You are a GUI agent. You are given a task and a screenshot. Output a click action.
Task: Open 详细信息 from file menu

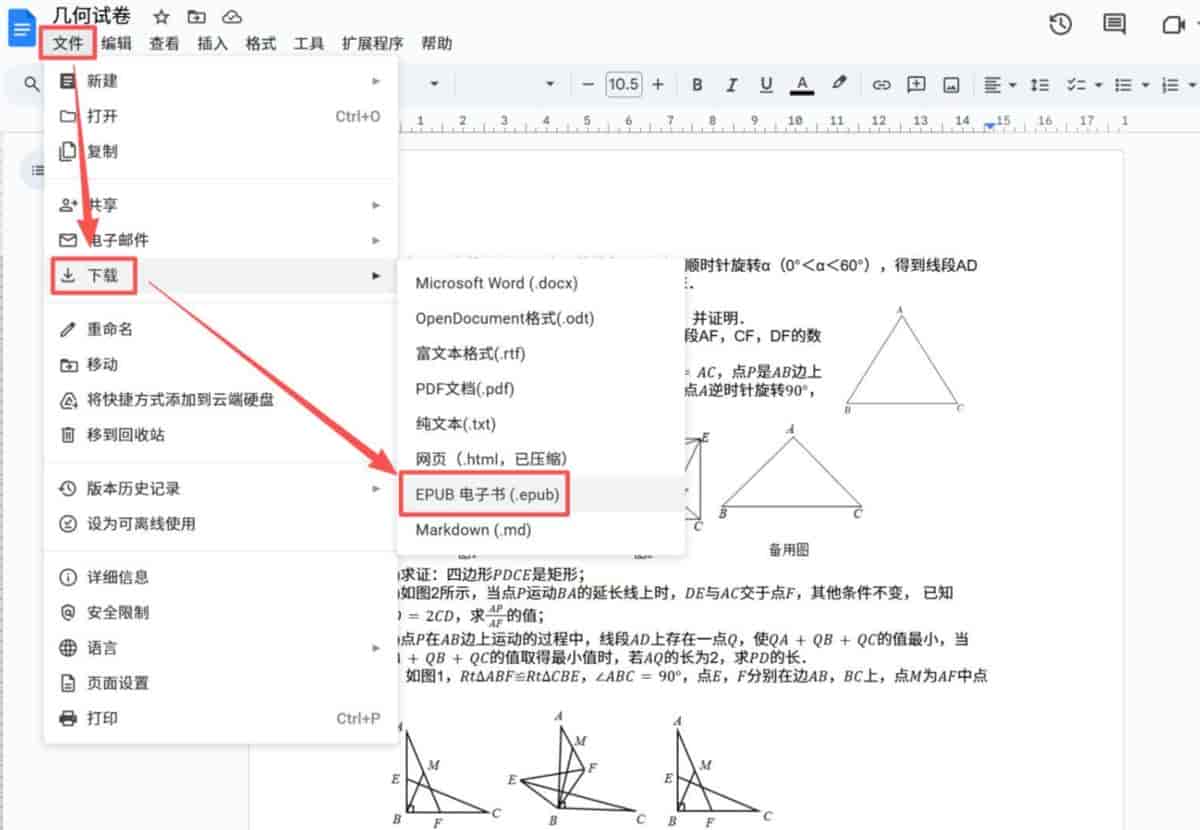221,577
